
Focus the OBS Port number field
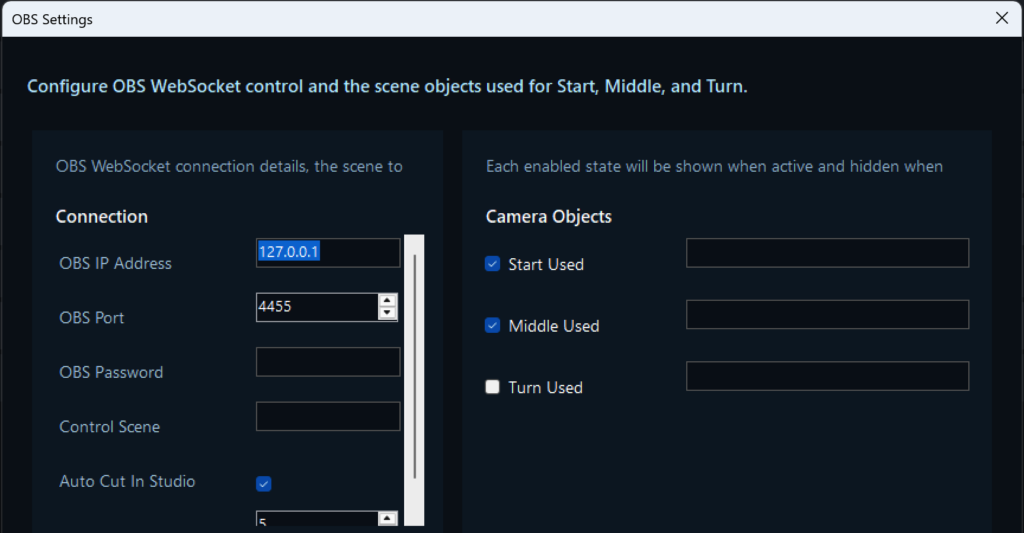(x=316, y=307)
